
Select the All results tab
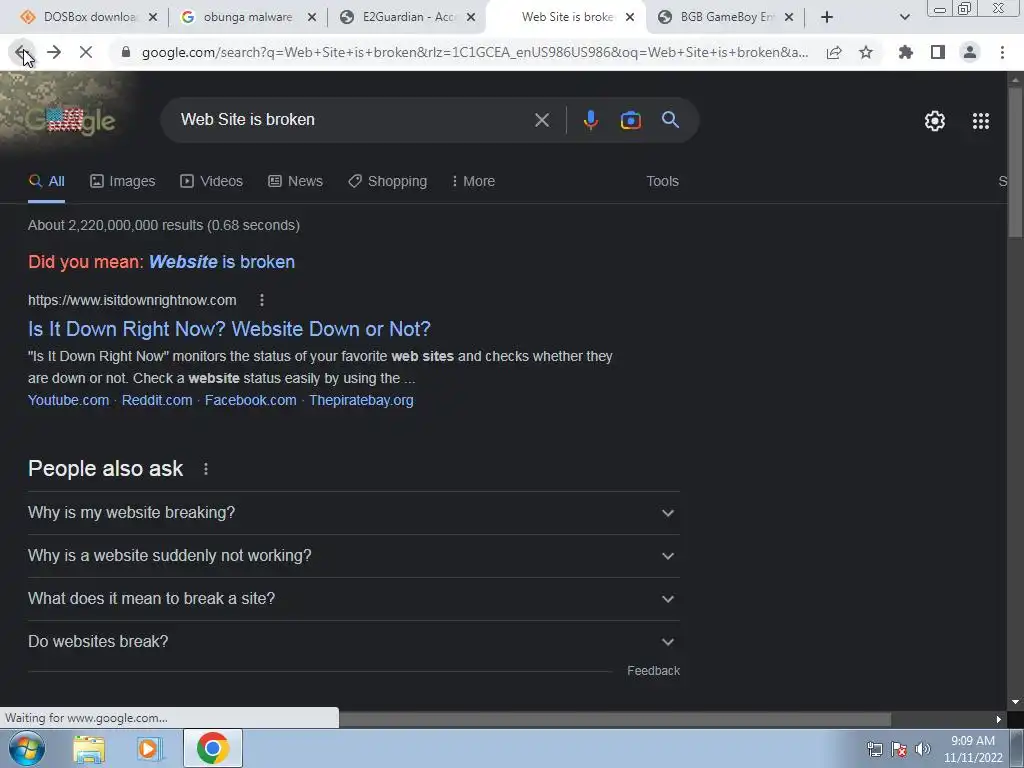click(x=46, y=181)
